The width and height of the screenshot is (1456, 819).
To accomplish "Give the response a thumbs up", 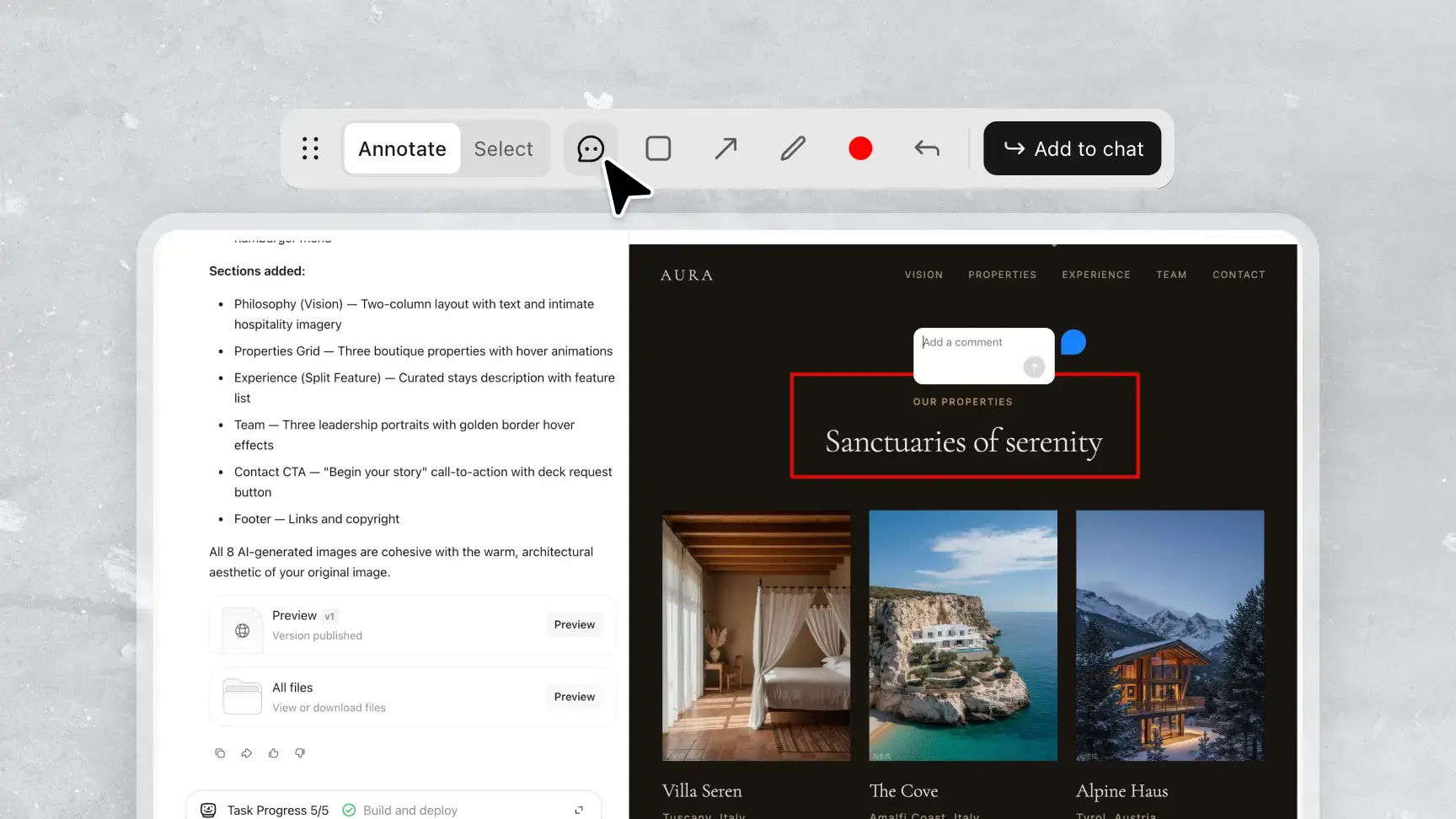I will tap(274, 753).
